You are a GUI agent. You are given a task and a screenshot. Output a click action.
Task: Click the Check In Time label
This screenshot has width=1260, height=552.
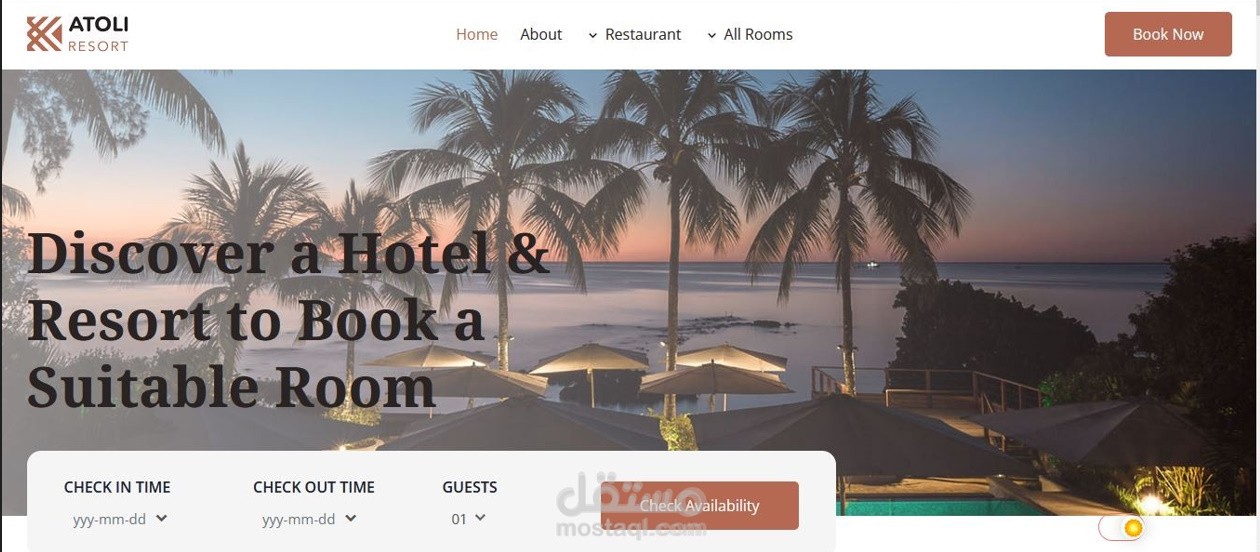pos(117,487)
